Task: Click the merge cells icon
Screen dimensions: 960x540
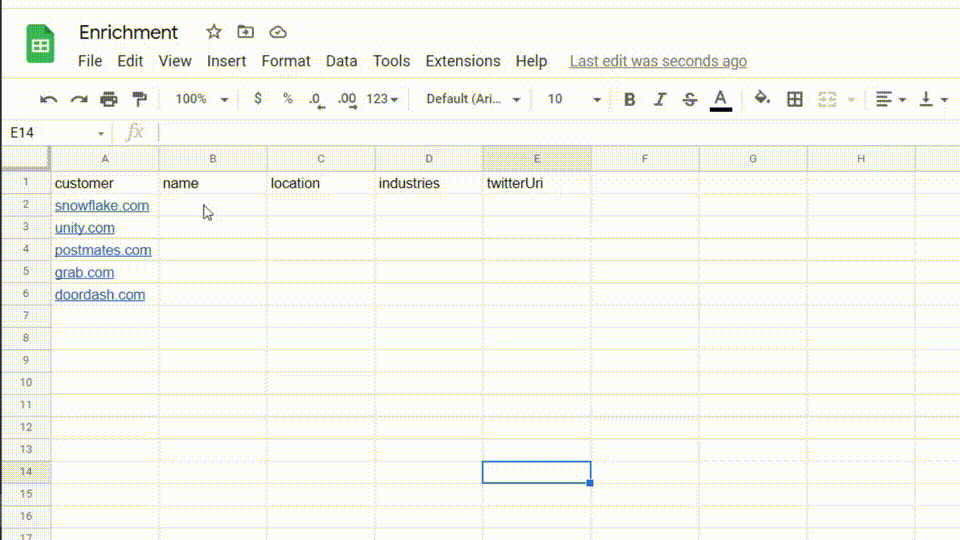Action: 827,99
